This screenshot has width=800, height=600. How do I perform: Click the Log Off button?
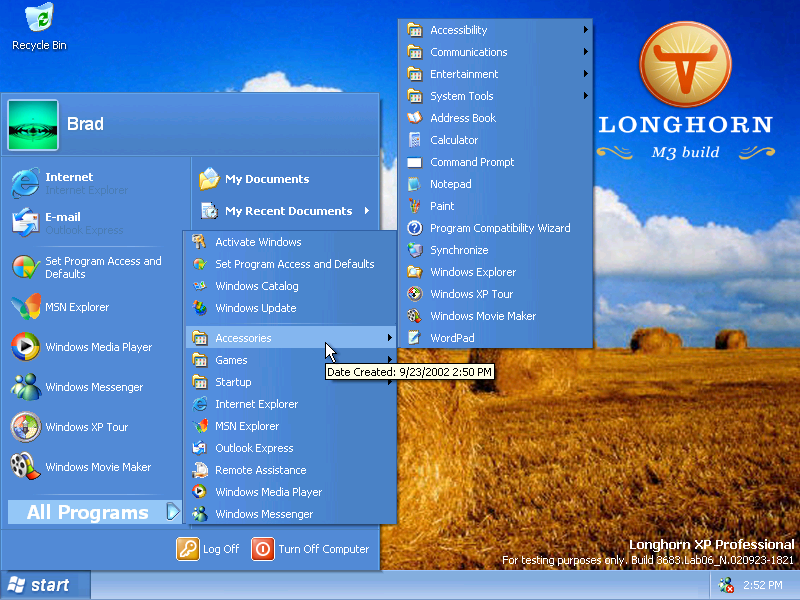[x=208, y=549]
